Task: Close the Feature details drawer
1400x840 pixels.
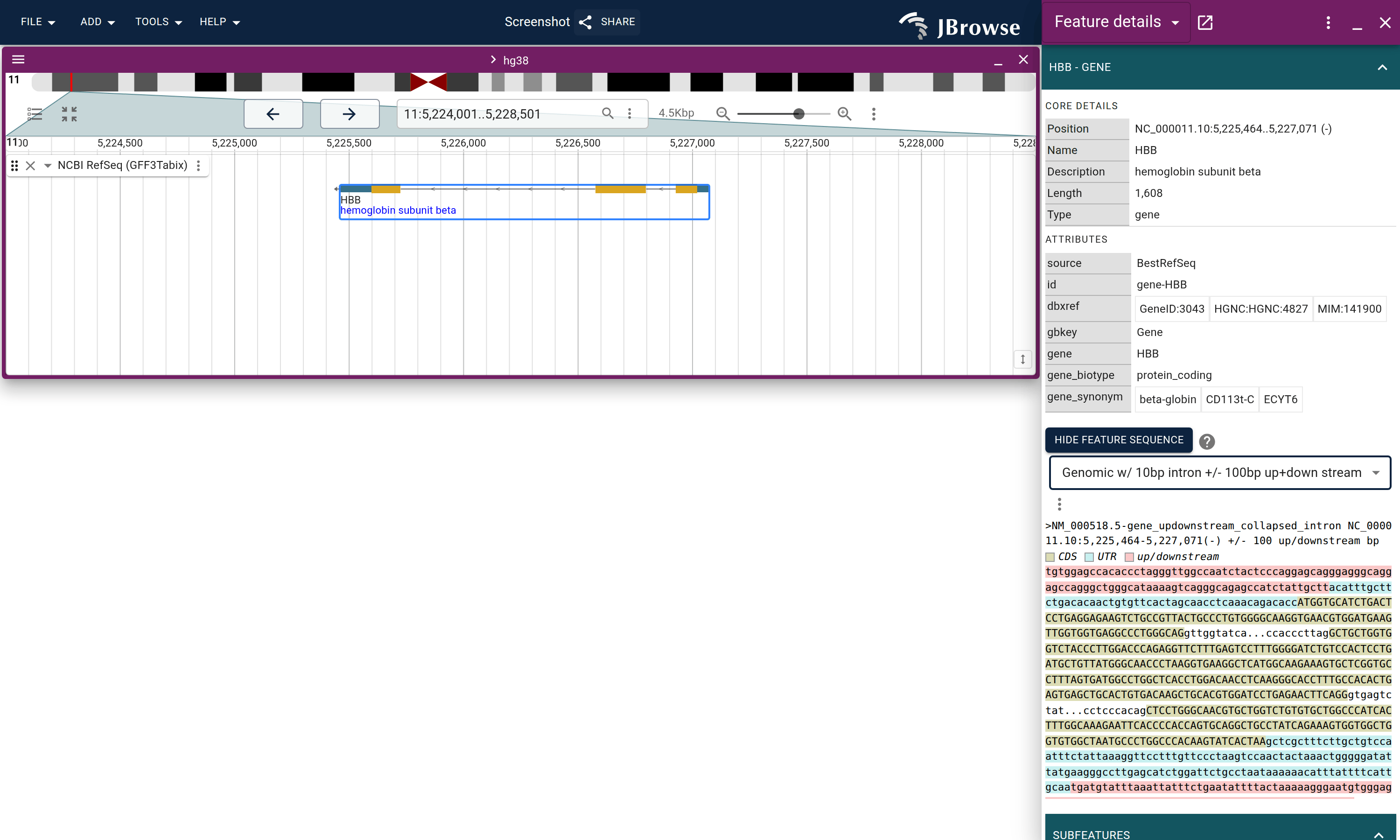Action: tap(1385, 22)
